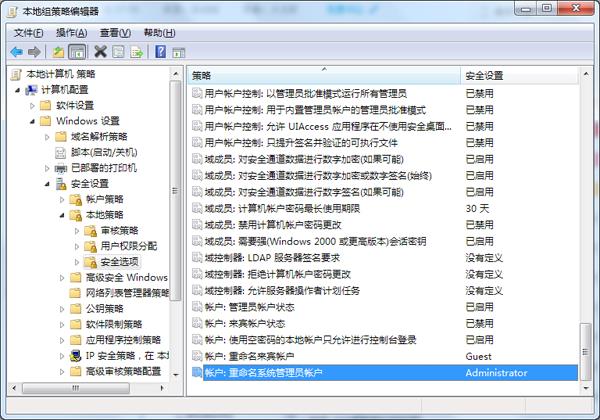The image size is (600, 420).
Task: Click the Up one level folder icon
Action: point(58,52)
